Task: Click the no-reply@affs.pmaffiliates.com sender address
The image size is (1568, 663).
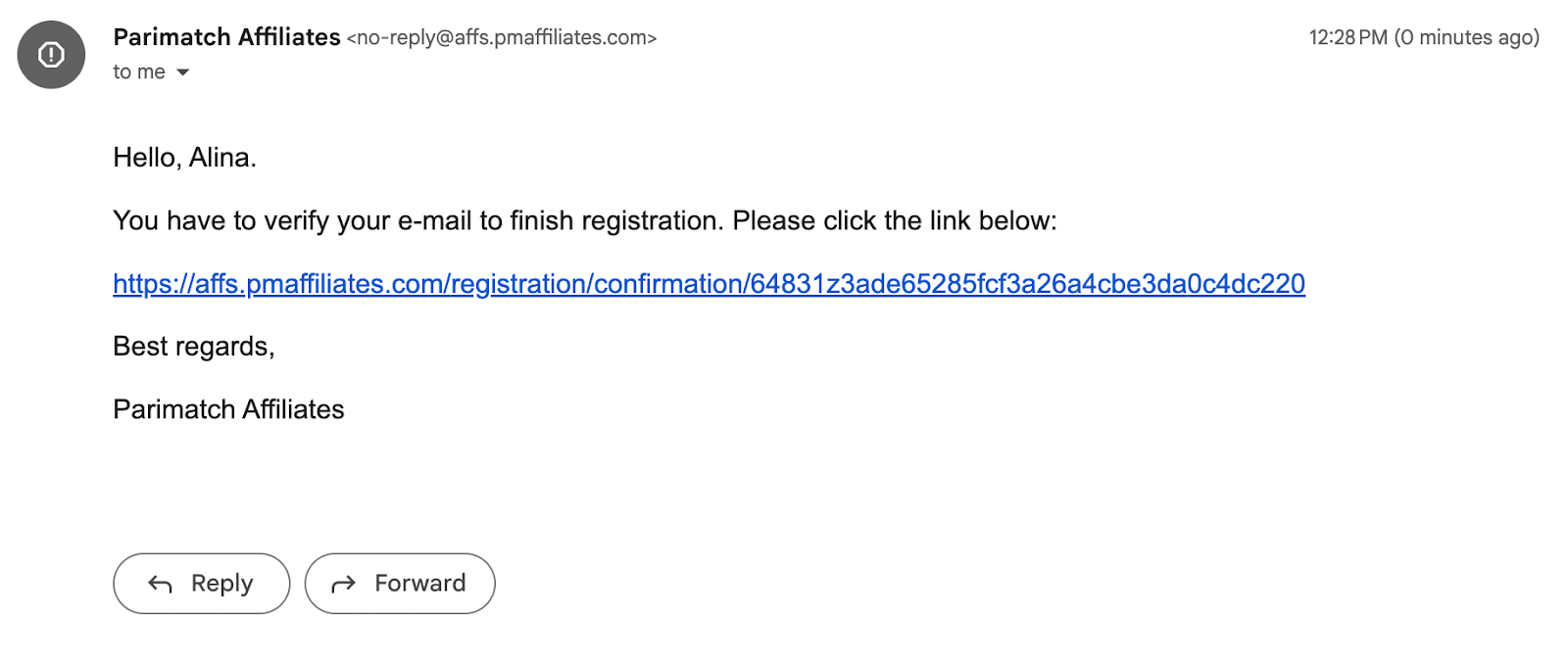Action: (x=502, y=38)
